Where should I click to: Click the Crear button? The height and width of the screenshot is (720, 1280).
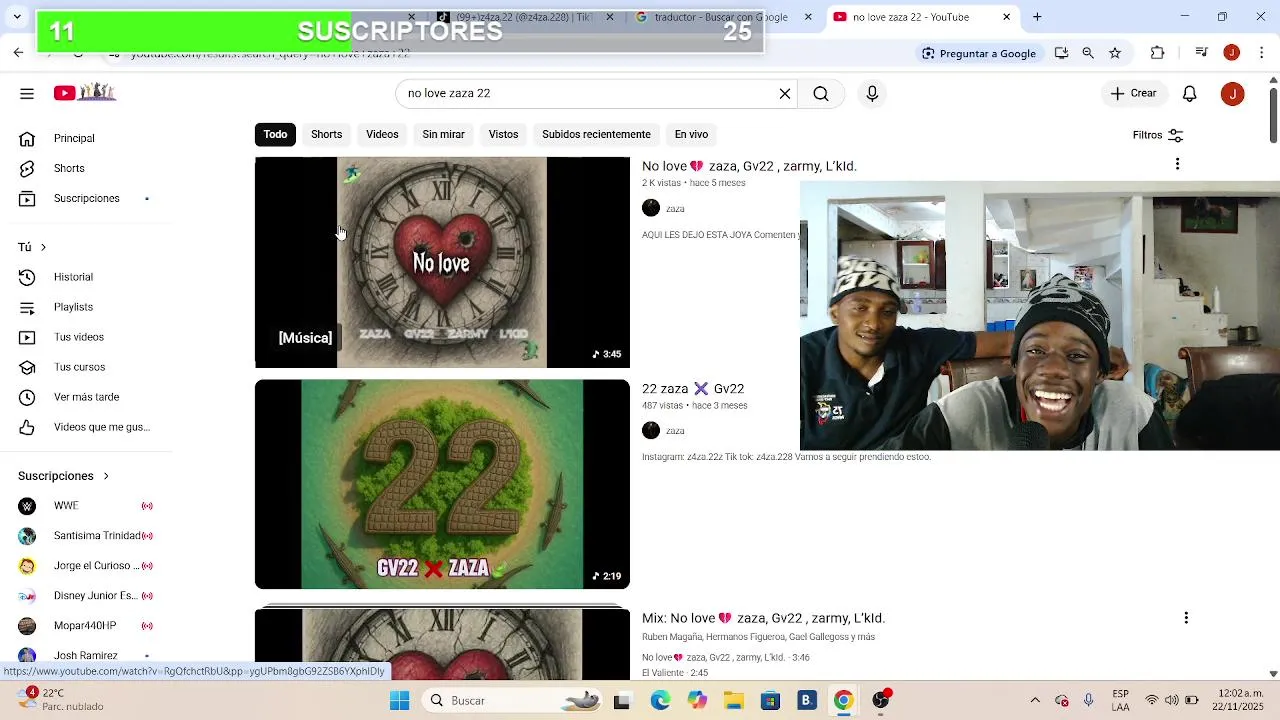point(1133,93)
